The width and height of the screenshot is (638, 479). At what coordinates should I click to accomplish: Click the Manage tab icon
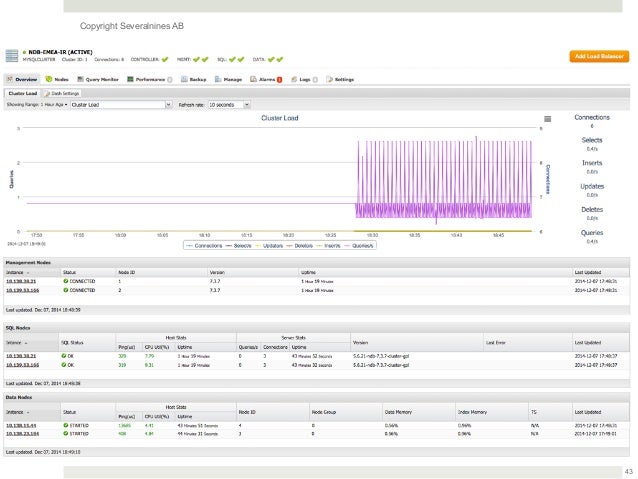pos(218,78)
